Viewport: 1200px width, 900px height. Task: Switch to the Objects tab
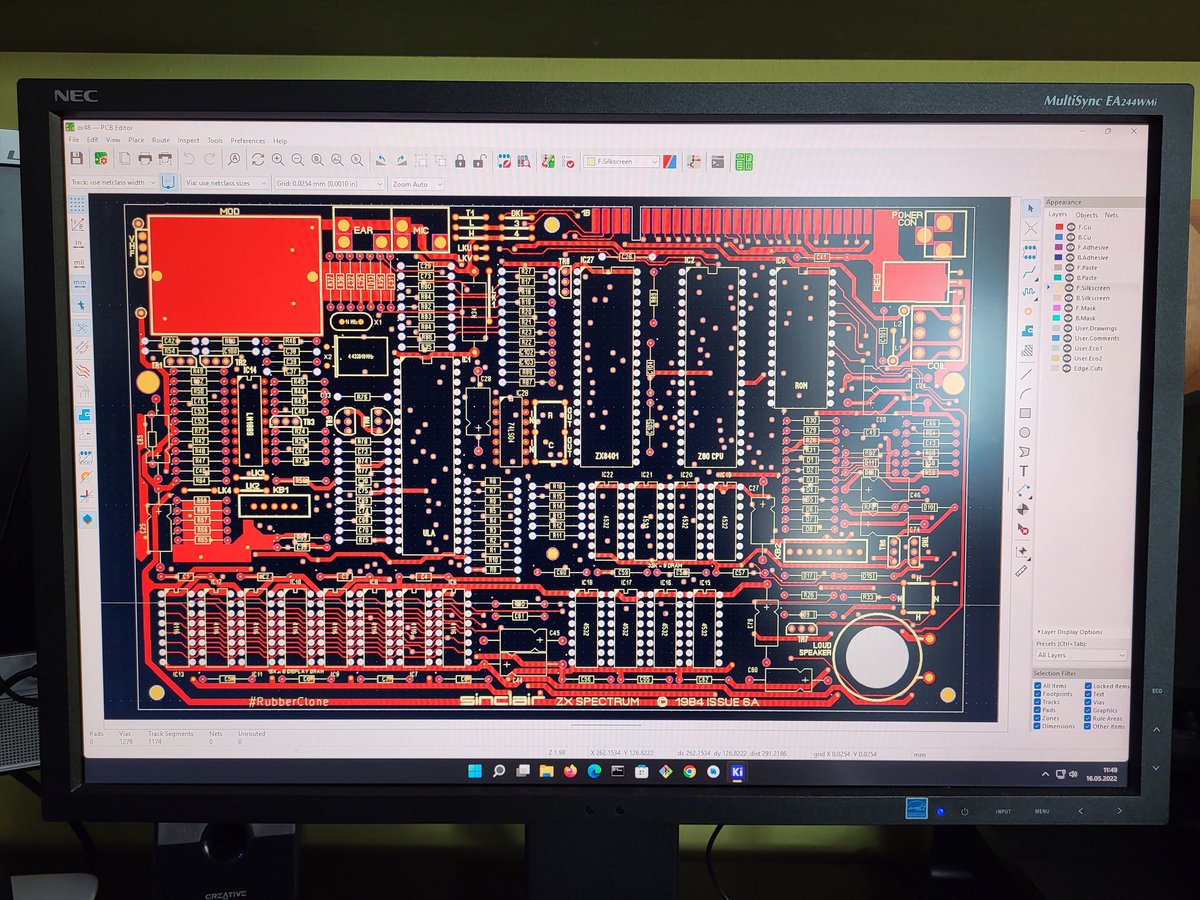tap(1087, 215)
